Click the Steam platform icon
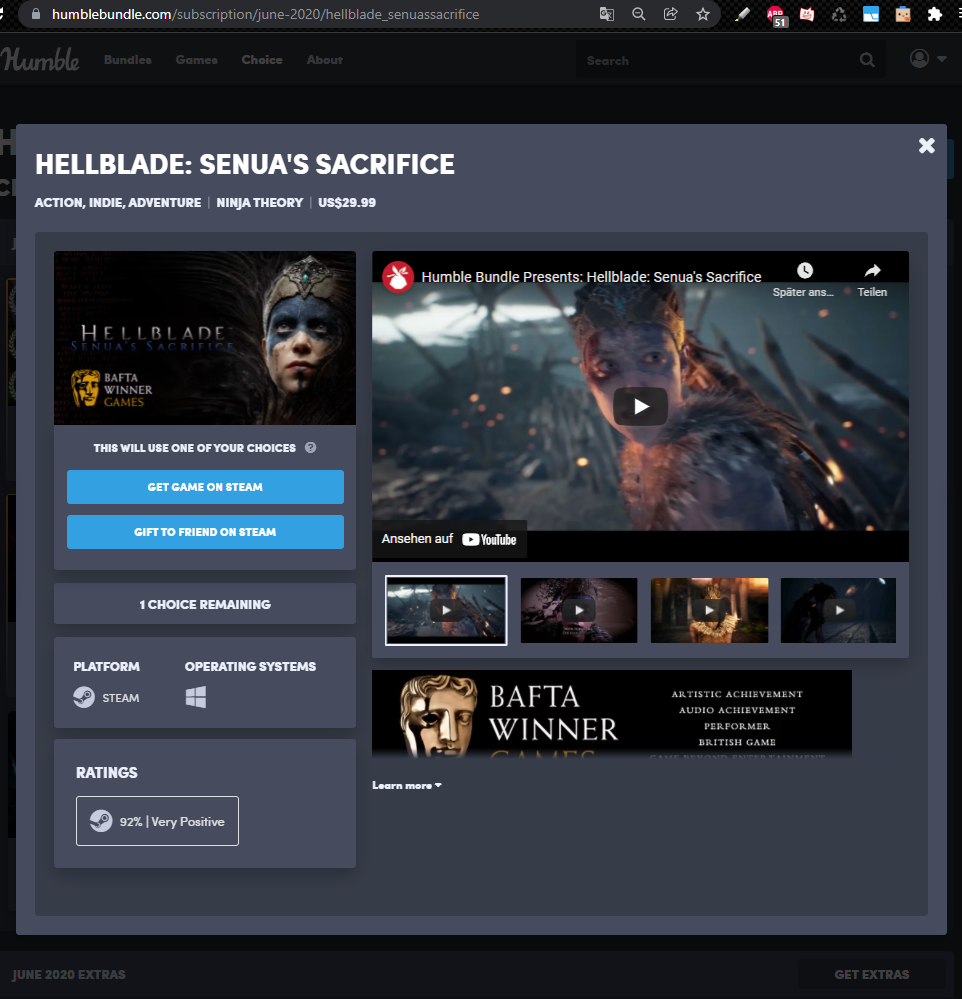 (x=84, y=698)
